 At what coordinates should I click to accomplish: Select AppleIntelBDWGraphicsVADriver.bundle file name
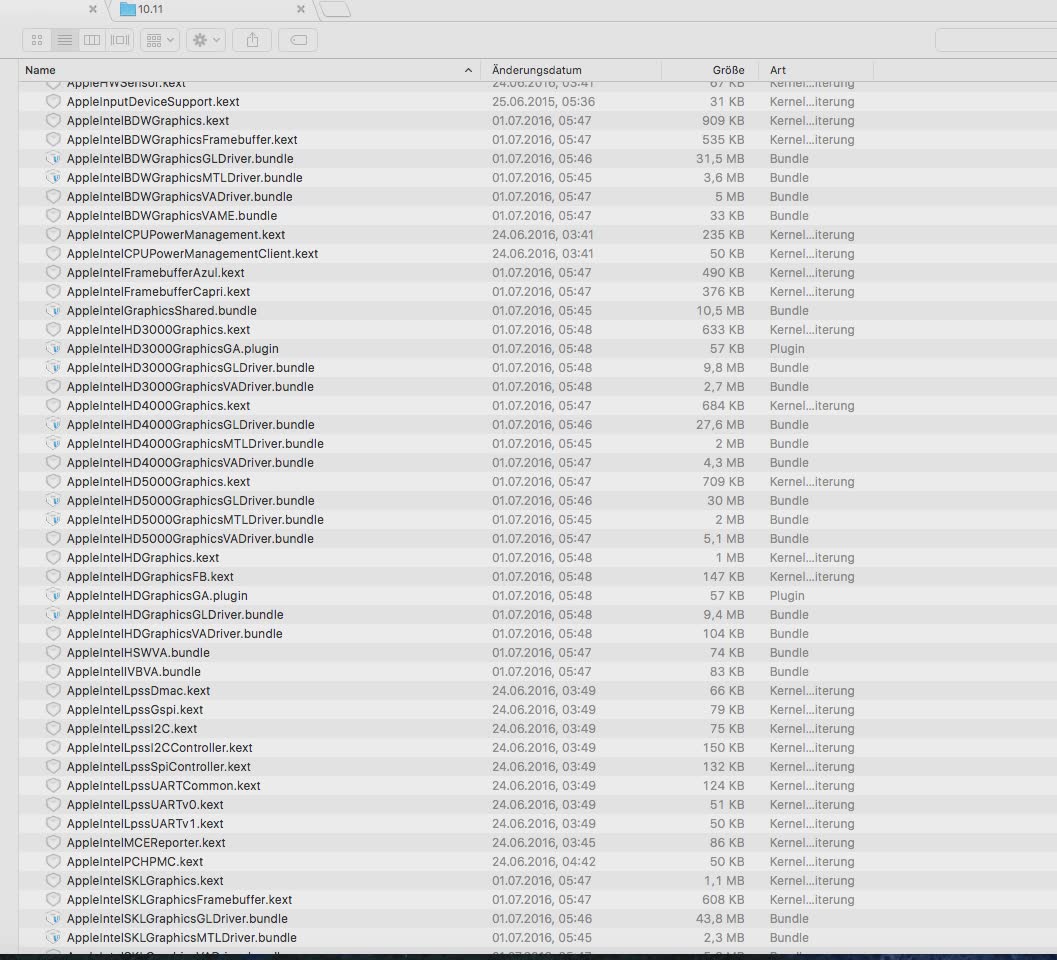pos(179,197)
